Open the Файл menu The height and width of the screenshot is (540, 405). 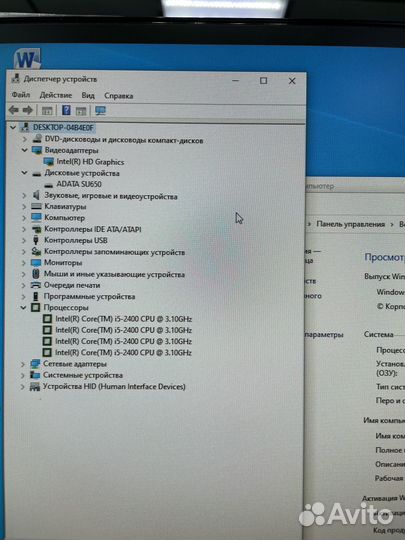[21, 94]
